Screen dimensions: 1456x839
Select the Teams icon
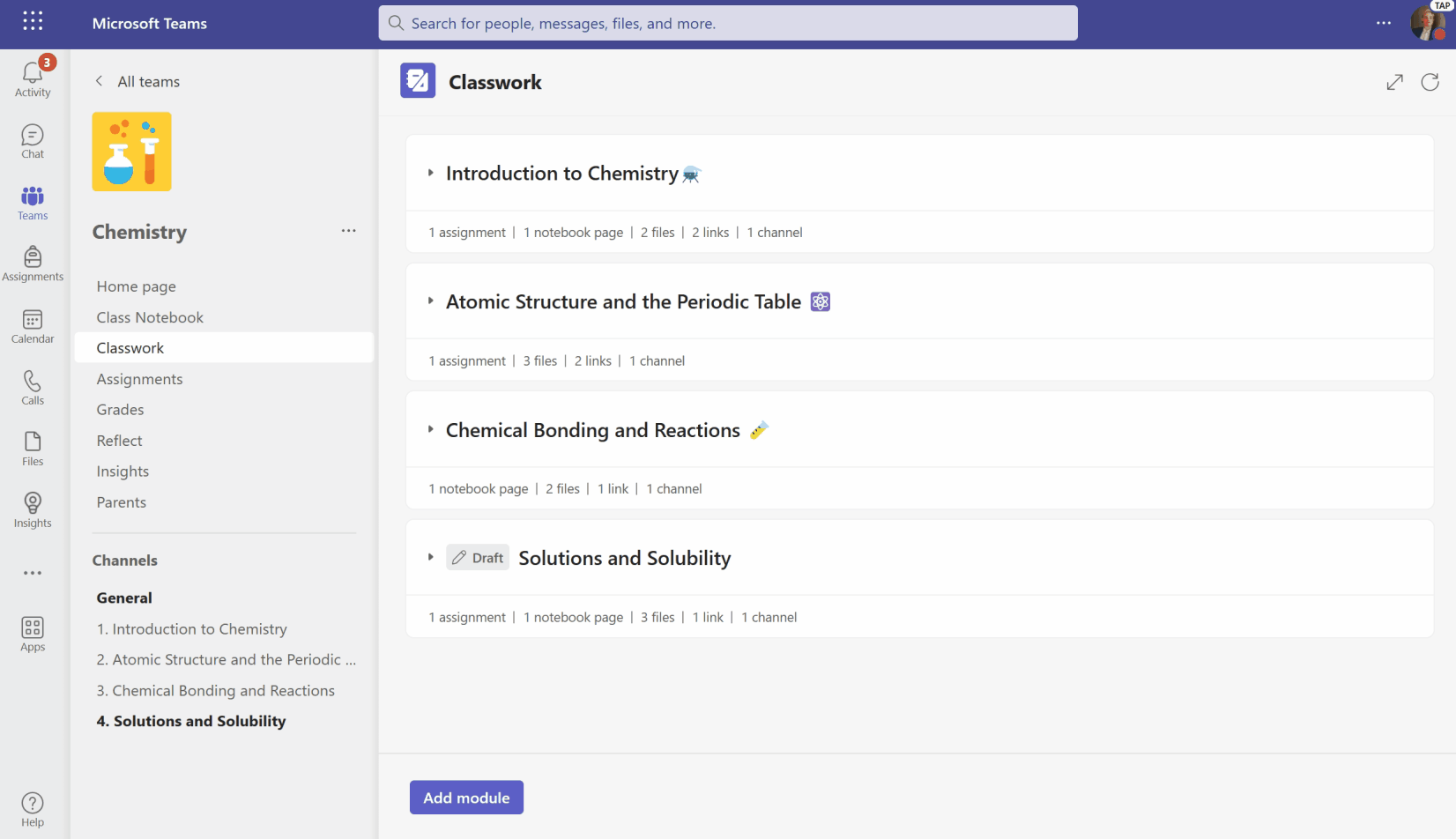click(x=32, y=201)
